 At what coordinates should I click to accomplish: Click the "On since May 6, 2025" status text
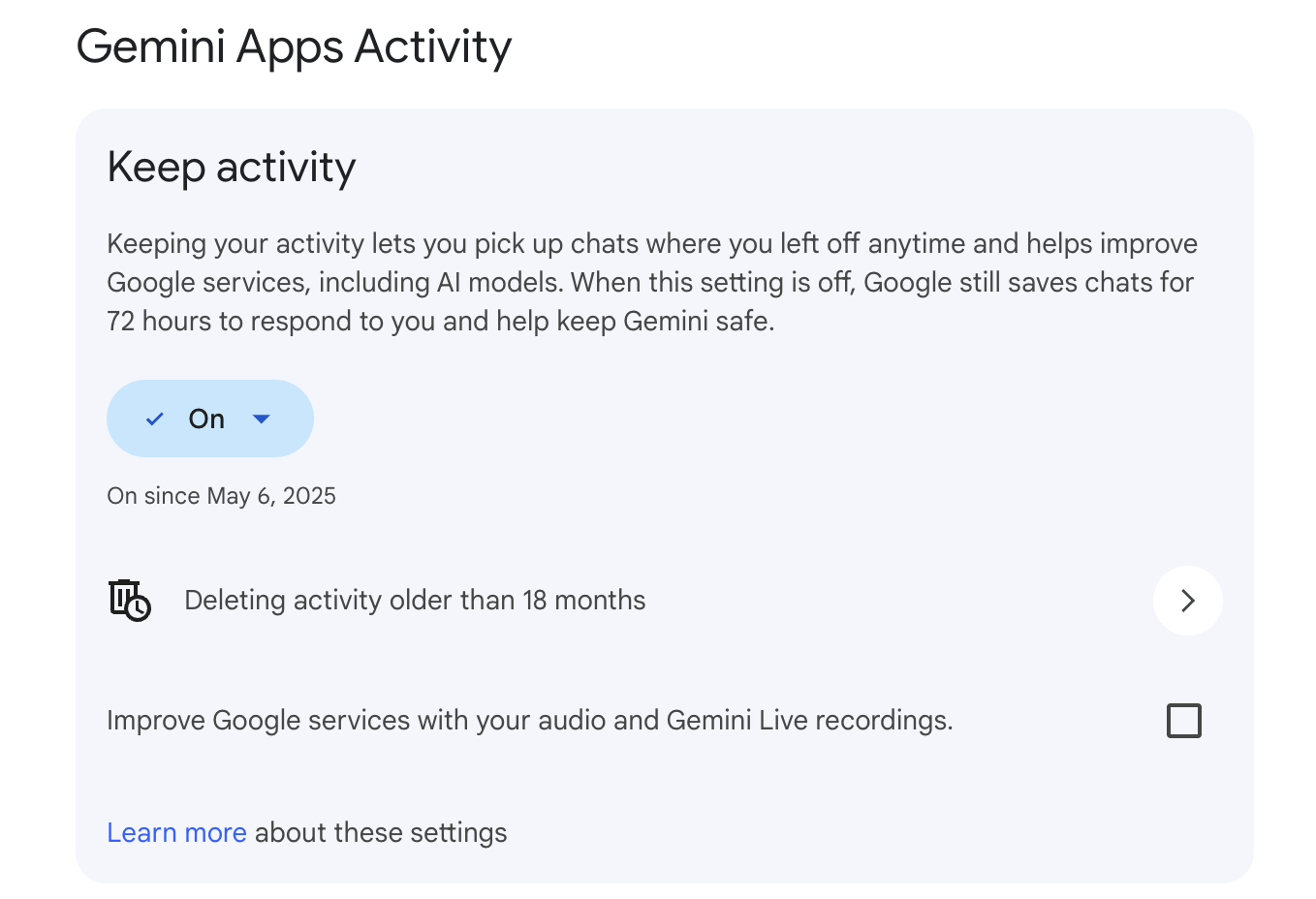[221, 496]
